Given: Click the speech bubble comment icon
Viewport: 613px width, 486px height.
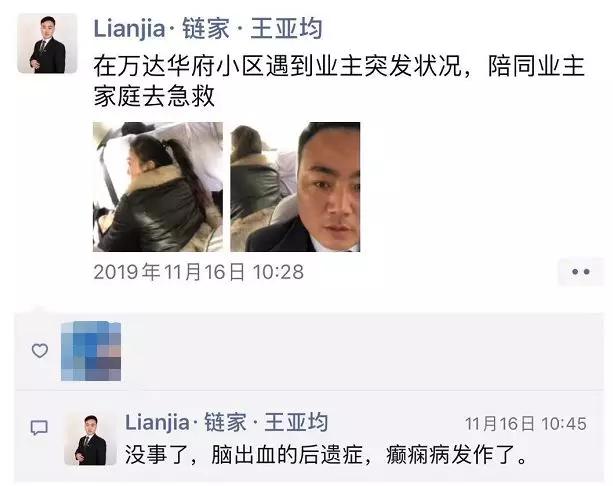Looking at the screenshot, I should pos(39,428).
